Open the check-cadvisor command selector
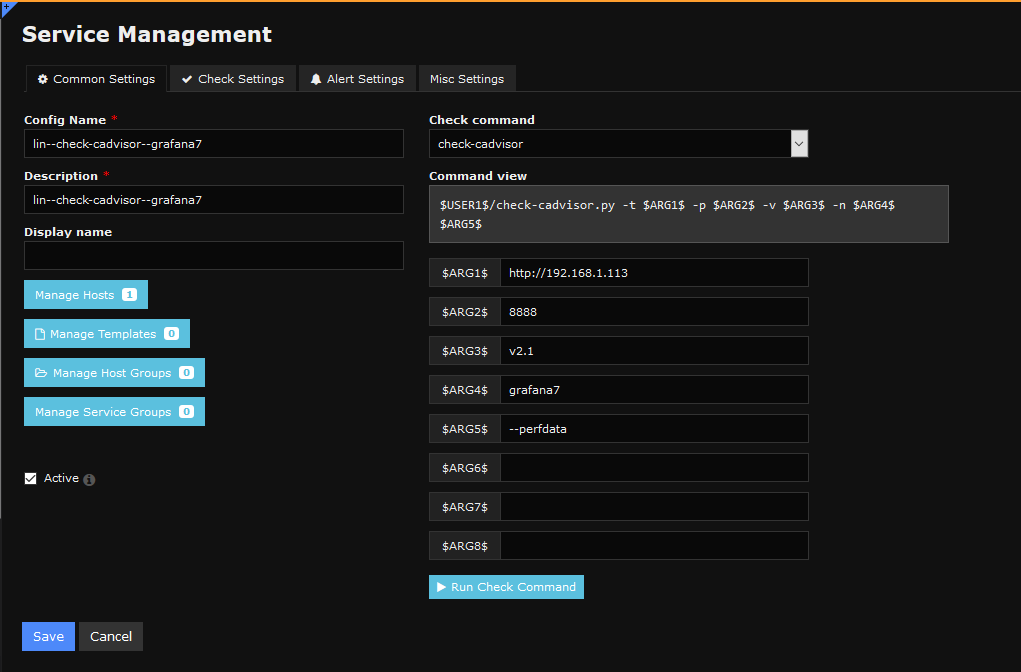The width and height of the screenshot is (1021, 672). pos(610,144)
